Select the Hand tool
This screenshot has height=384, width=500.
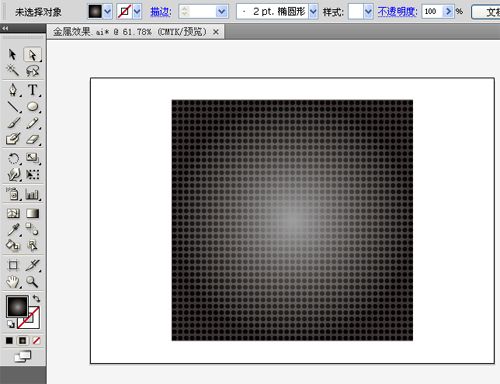coord(13,282)
